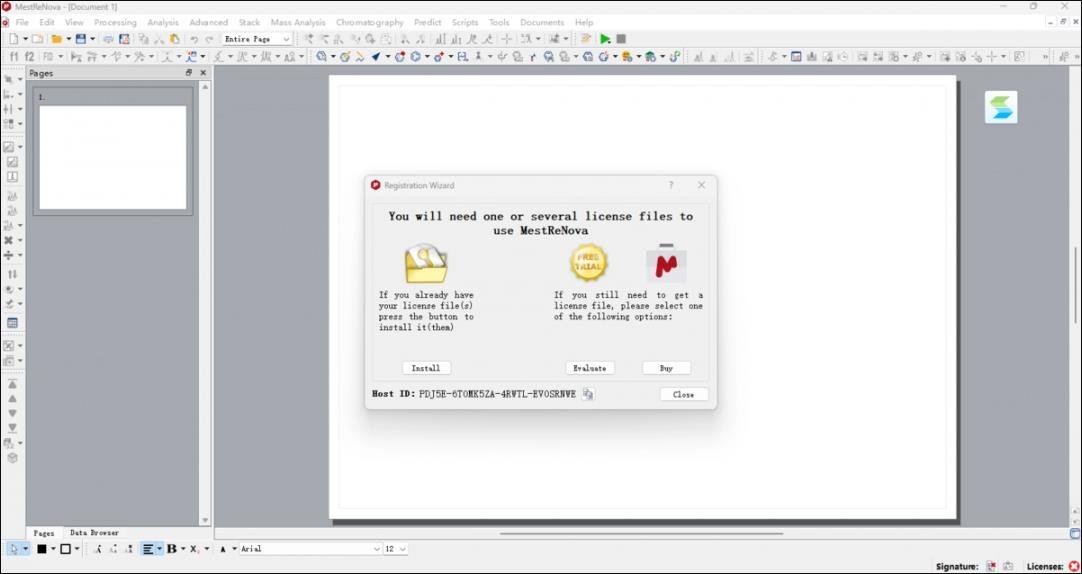
Task: Click the Evaluate button
Action: coord(590,368)
